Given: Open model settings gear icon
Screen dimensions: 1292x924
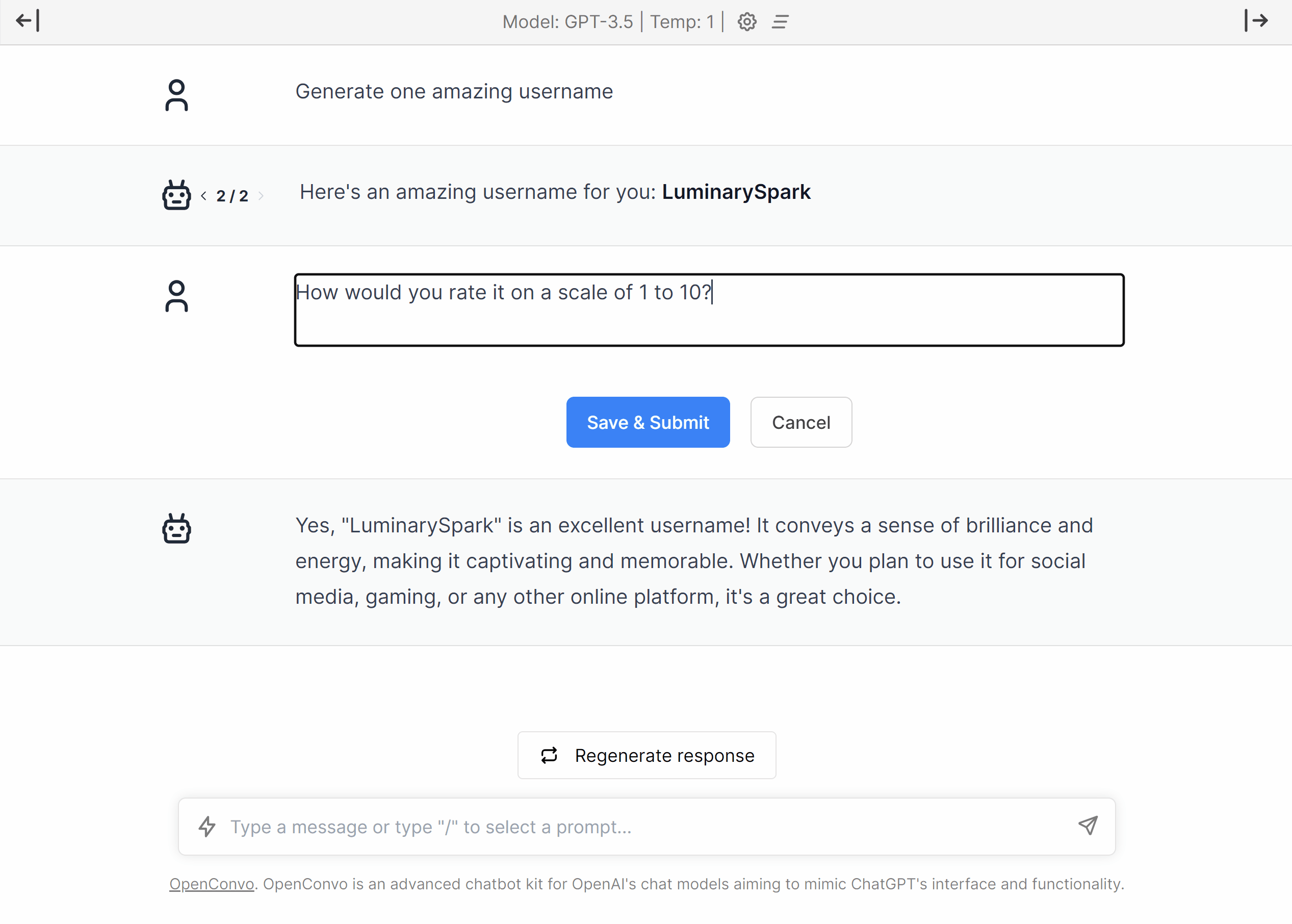Looking at the screenshot, I should click(746, 22).
